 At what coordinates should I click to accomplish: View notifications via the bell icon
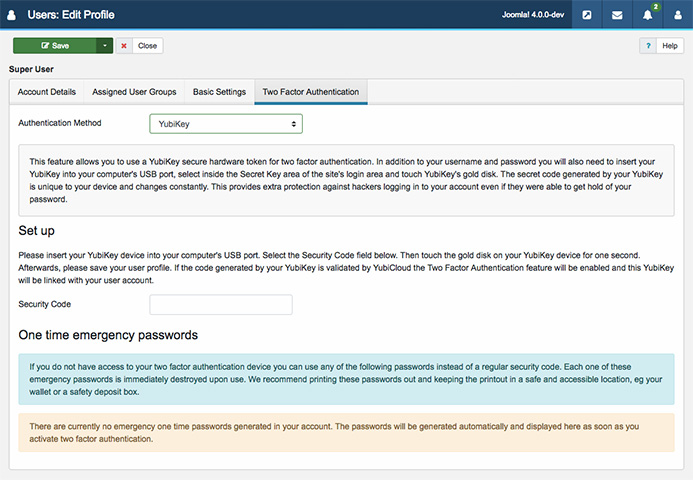coord(647,15)
